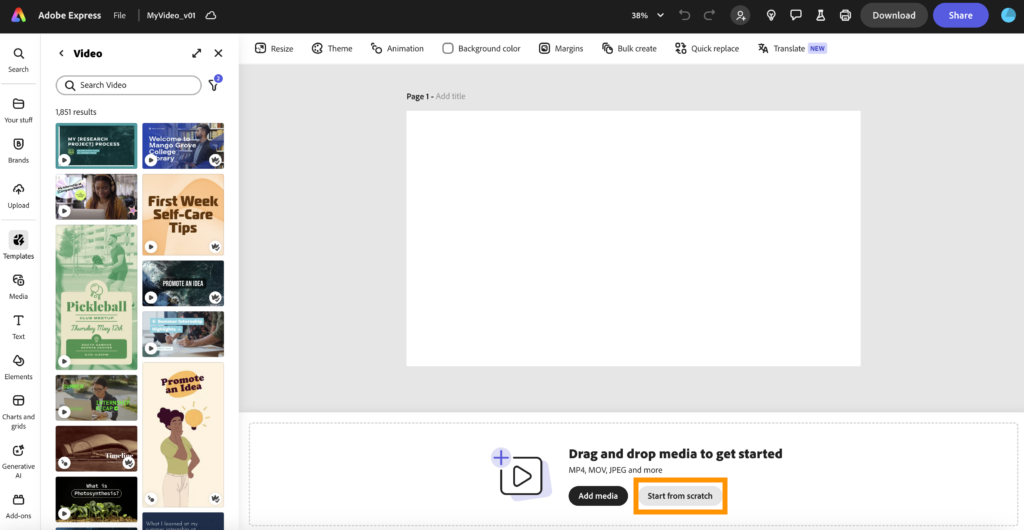Viewport: 1024px width, 530px height.
Task: Open the Elements panel icon
Action: click(x=18, y=361)
